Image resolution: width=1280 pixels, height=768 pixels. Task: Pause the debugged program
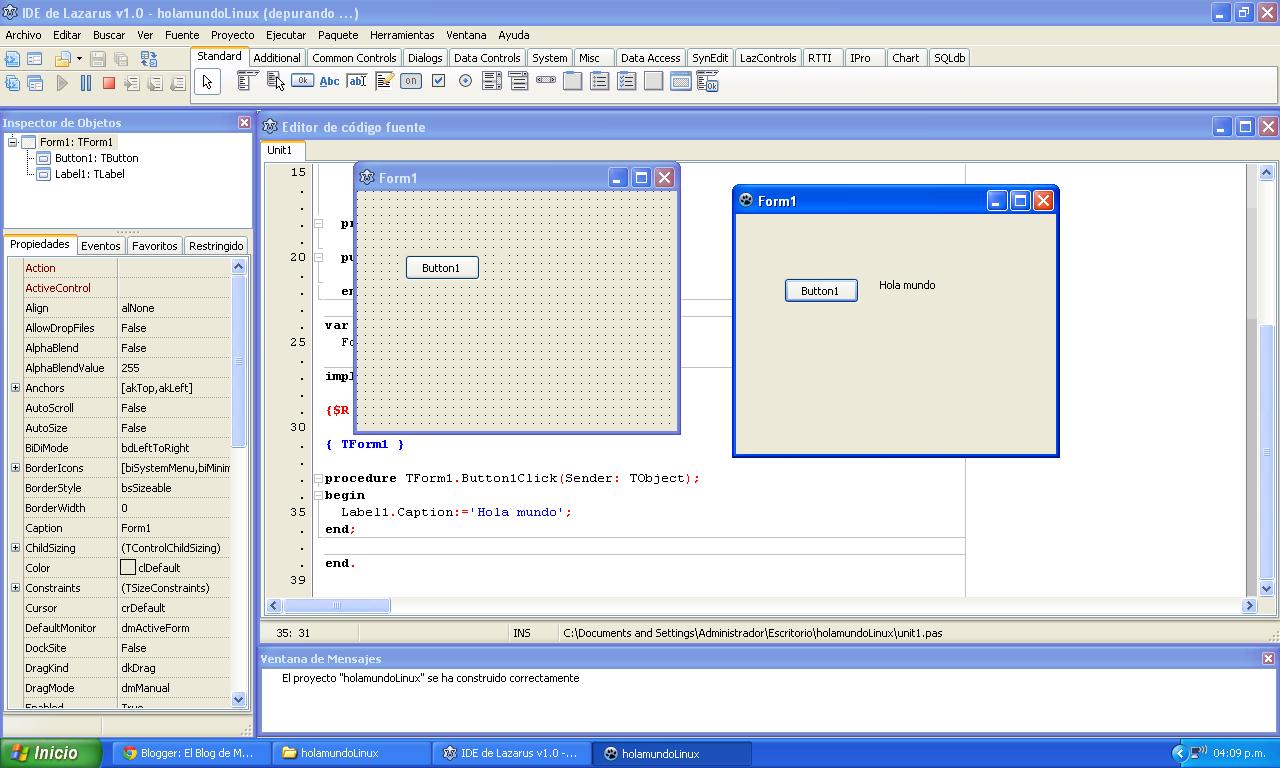[x=86, y=84]
